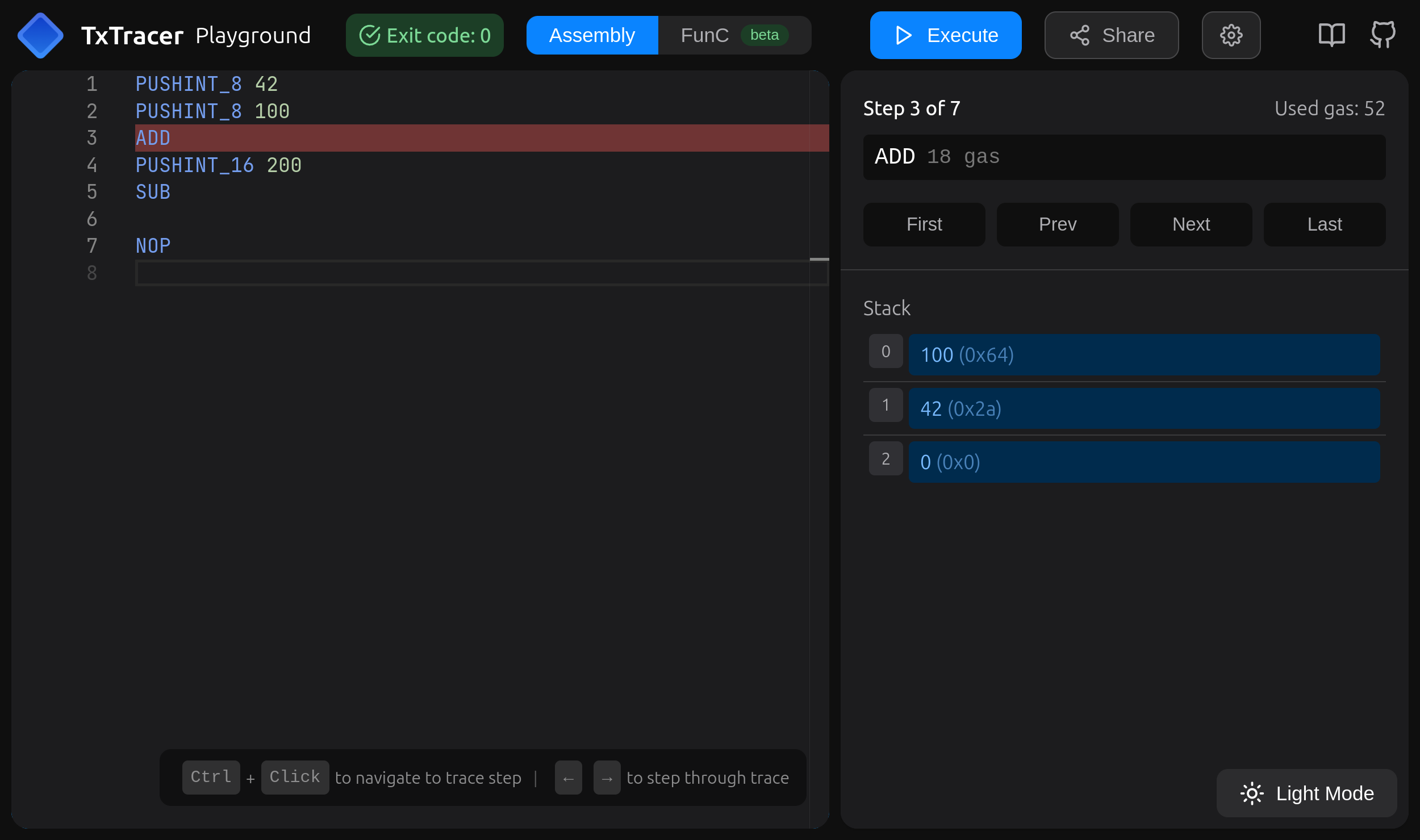Select stack entry 42 (0x2a)

point(1144,408)
